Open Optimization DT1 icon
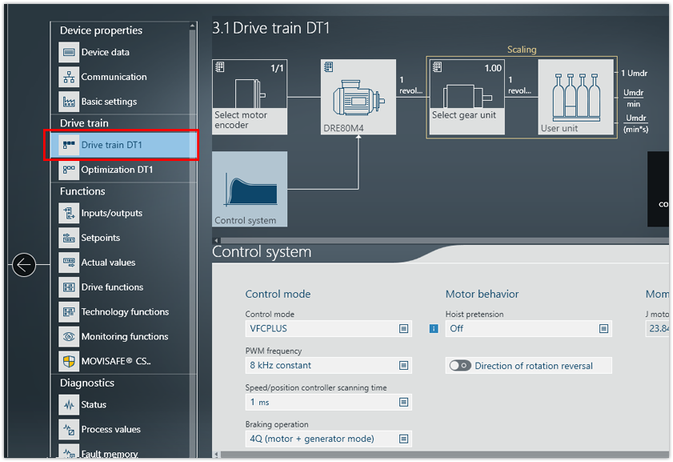This screenshot has height=462, width=673. (x=68, y=170)
